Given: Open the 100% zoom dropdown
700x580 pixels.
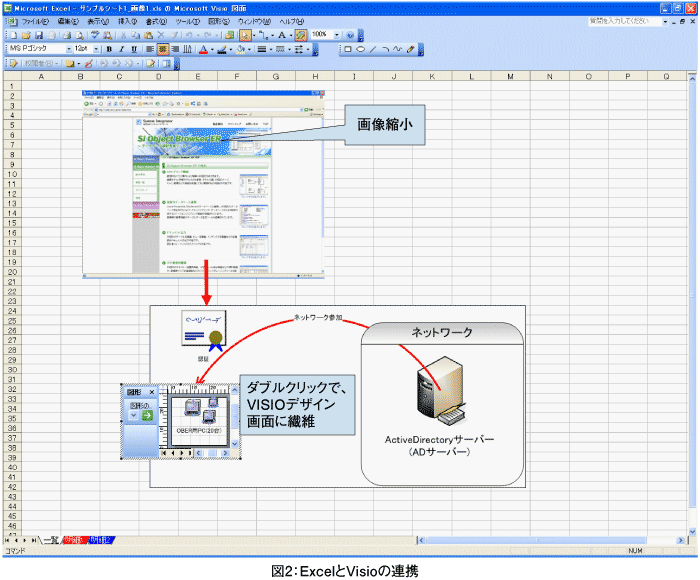Looking at the screenshot, I should pos(337,35).
